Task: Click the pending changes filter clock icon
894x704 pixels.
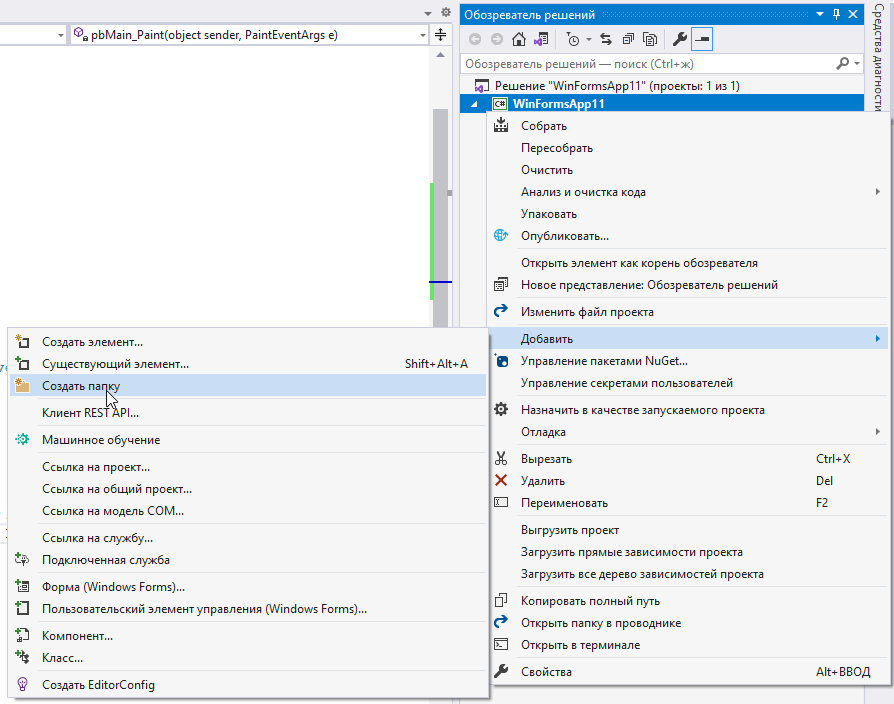Action: 572,40
